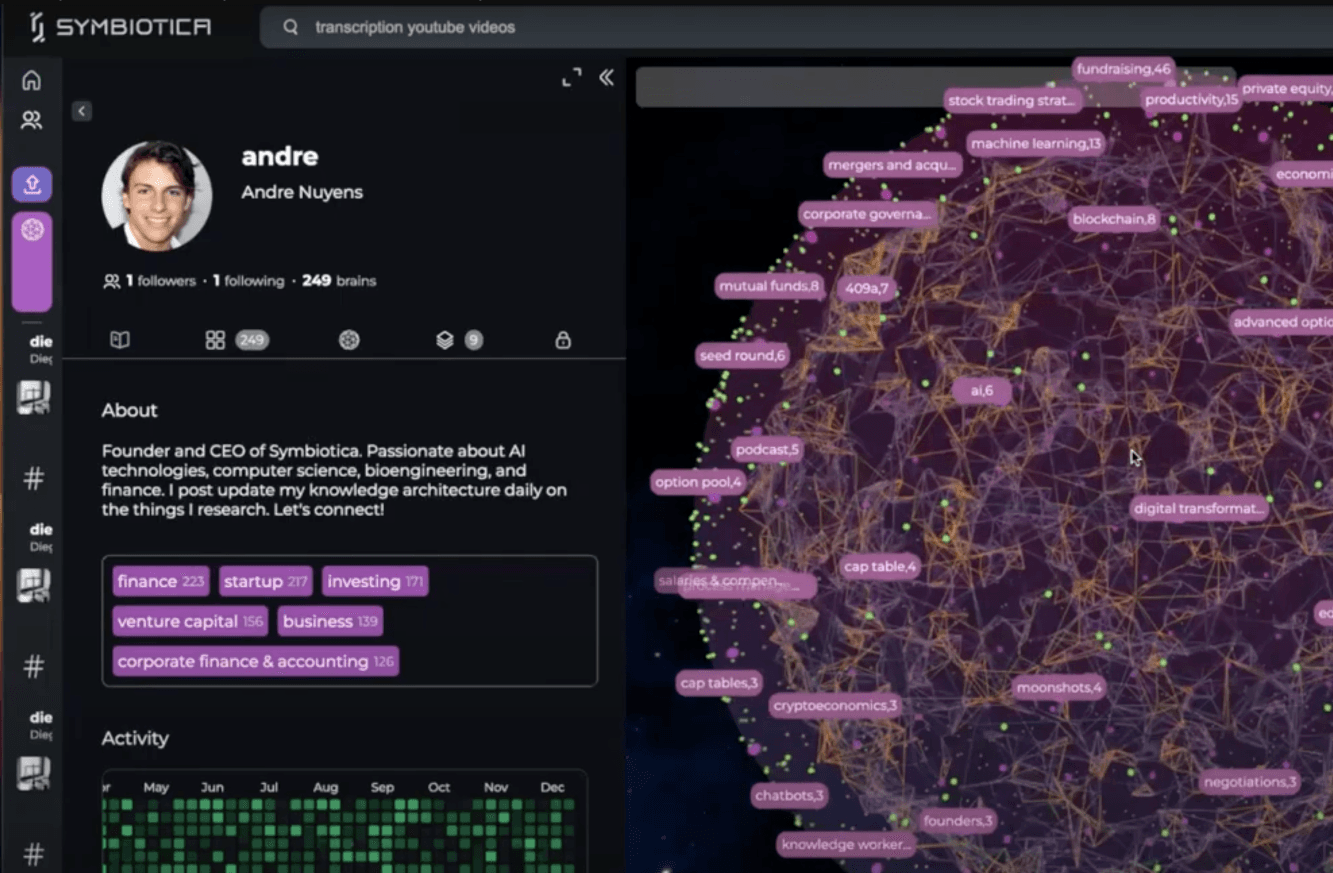The height and width of the screenshot is (873, 1333).
Task: Click the mutual funds,8 graph label
Action: (768, 286)
